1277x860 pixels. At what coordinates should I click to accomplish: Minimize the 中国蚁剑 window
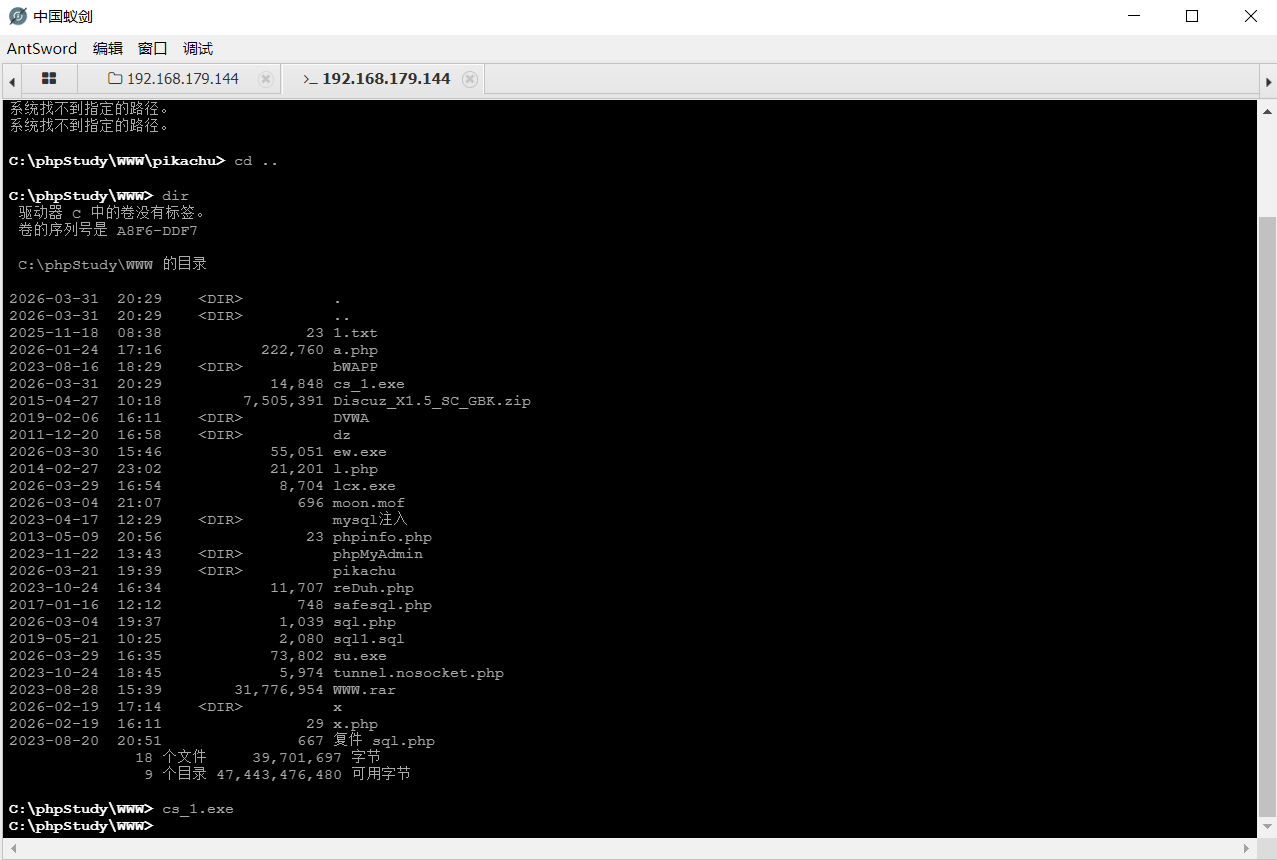[x=1134, y=16]
